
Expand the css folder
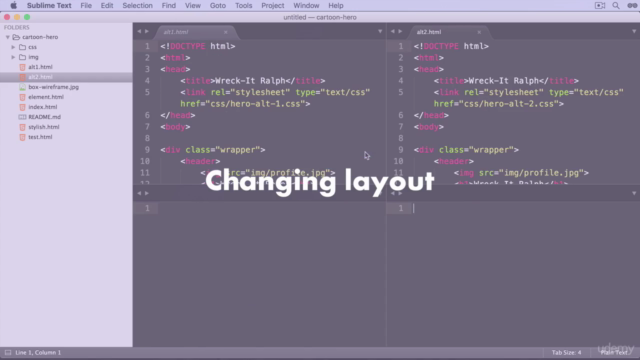pos(13,47)
